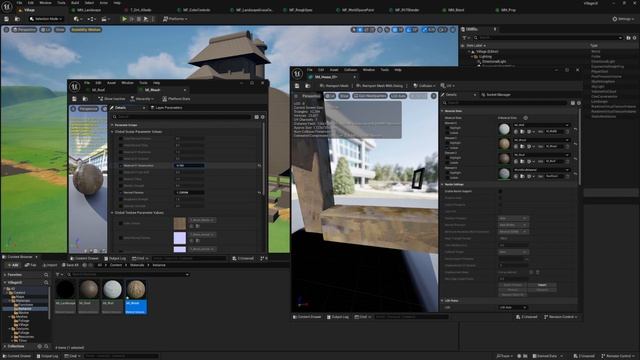The image size is (640, 360).
Task: Open the Platforms dropdown in the main toolbar
Action: [x=175, y=19]
